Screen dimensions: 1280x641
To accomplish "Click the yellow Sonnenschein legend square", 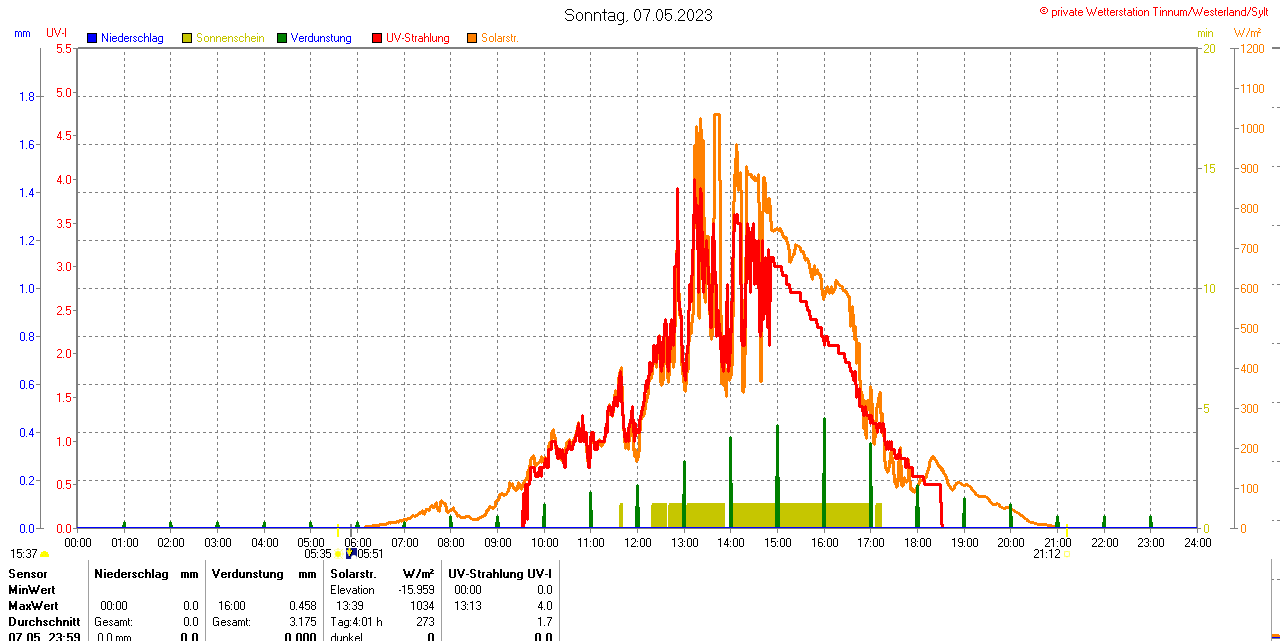I will pyautogui.click(x=187, y=38).
